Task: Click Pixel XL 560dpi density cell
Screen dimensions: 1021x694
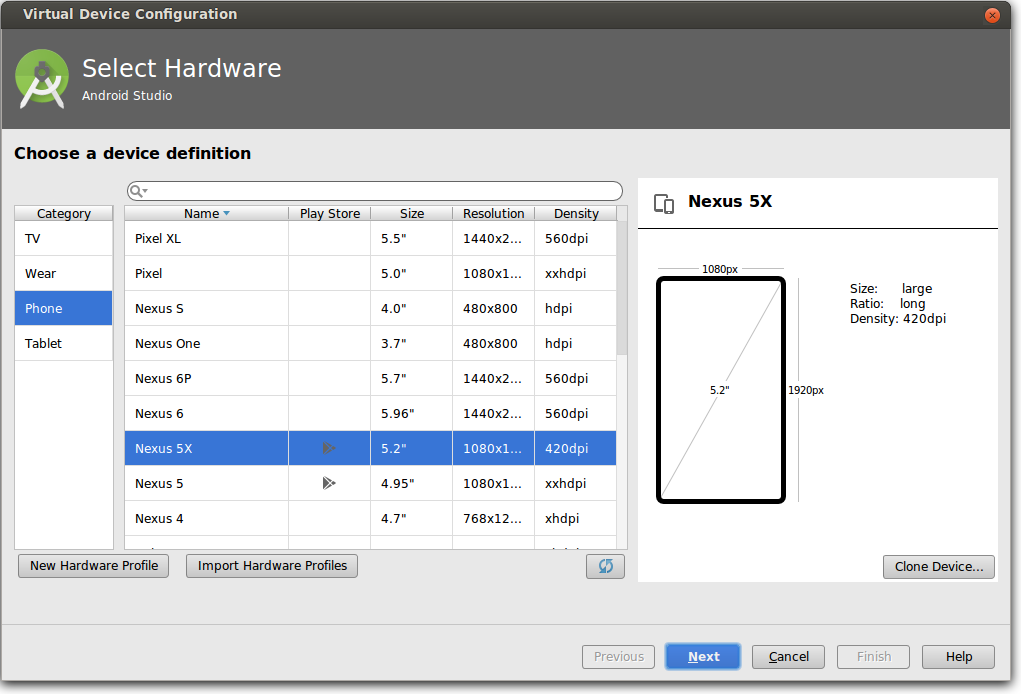Action: pyautogui.click(x=576, y=238)
